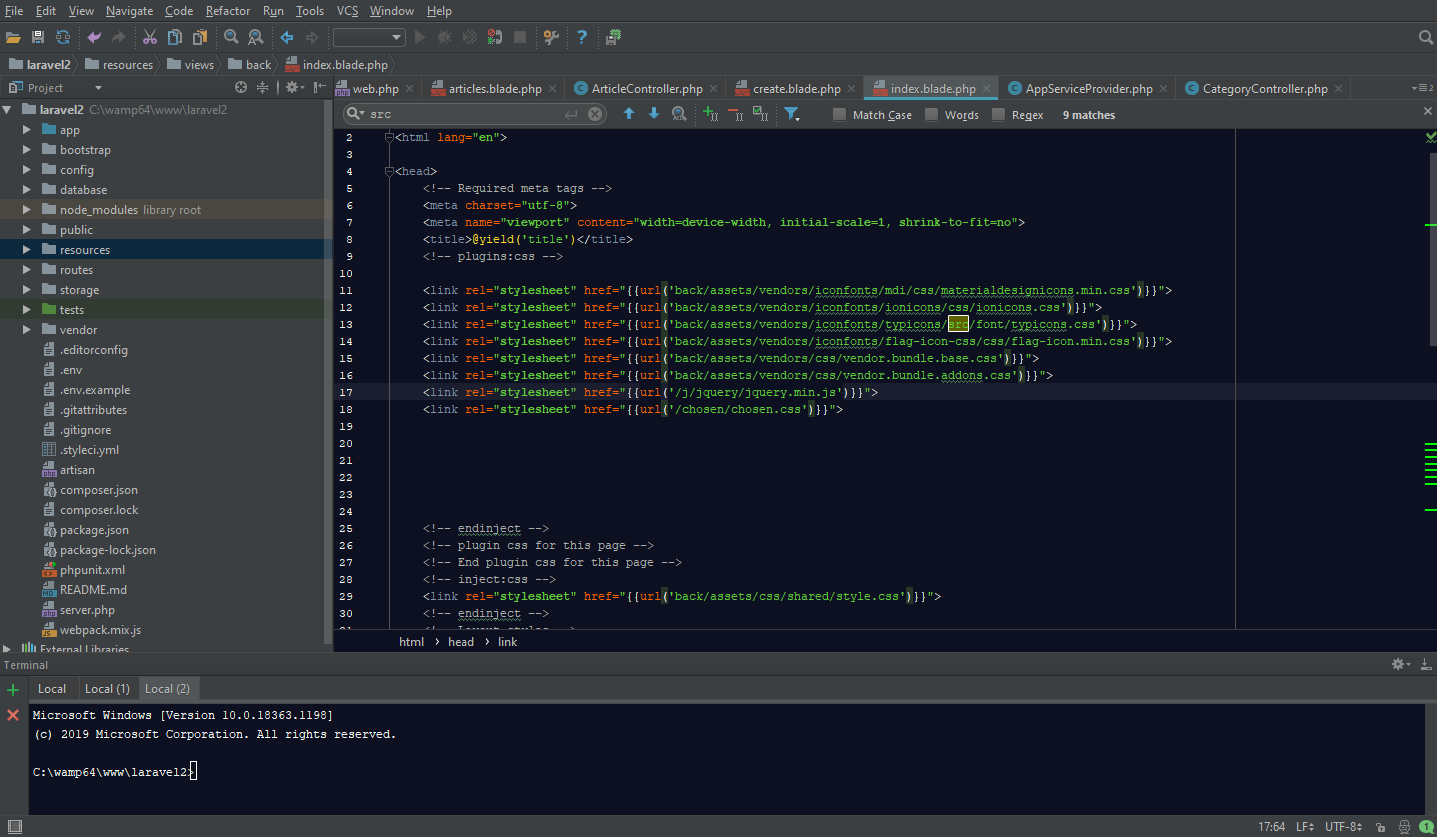Open the Refactor menu

228,10
